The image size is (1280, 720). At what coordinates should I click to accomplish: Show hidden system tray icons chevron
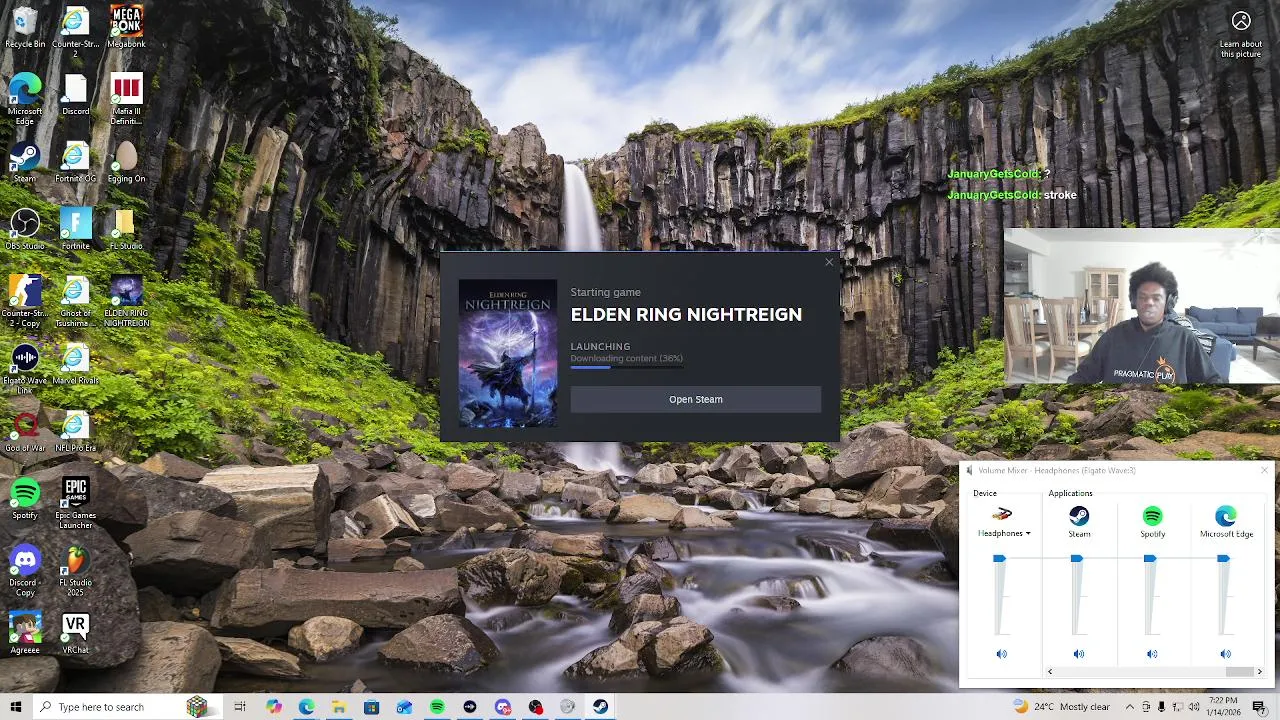coord(1128,707)
